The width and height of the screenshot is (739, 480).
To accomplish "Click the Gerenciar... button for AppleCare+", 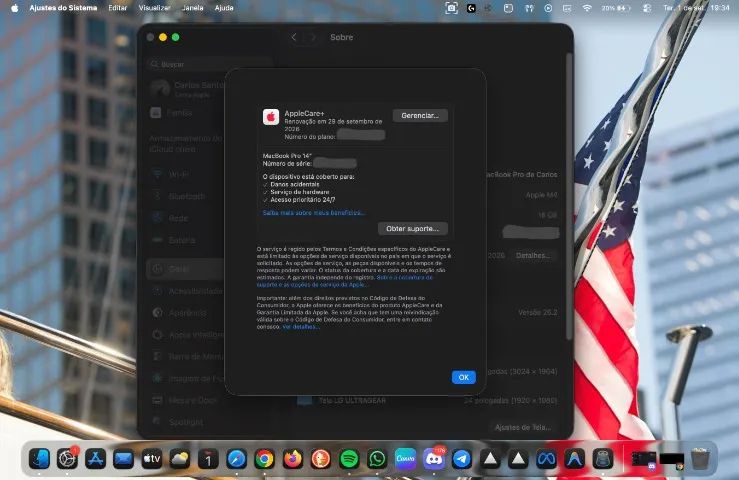I will click(420, 116).
